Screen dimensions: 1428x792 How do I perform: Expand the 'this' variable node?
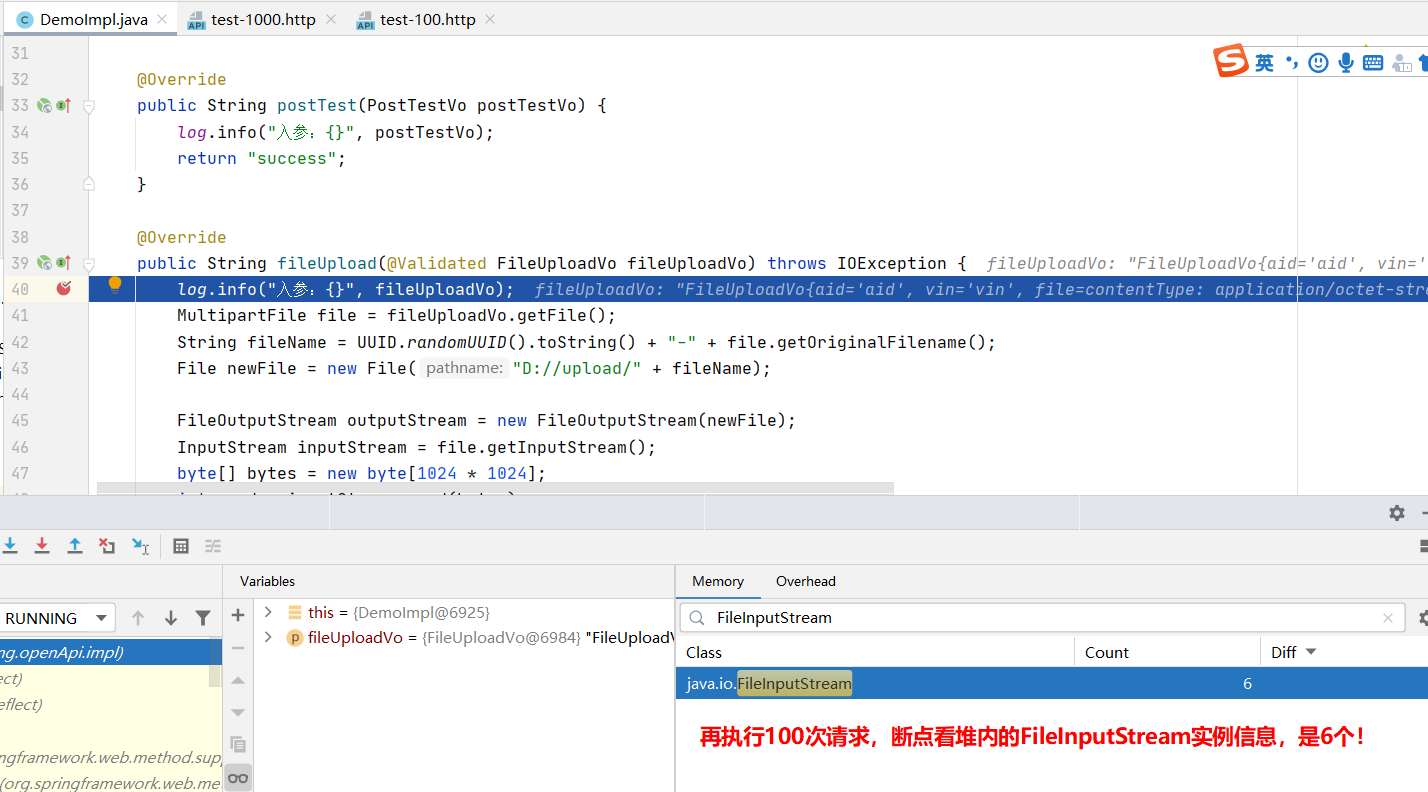268,611
